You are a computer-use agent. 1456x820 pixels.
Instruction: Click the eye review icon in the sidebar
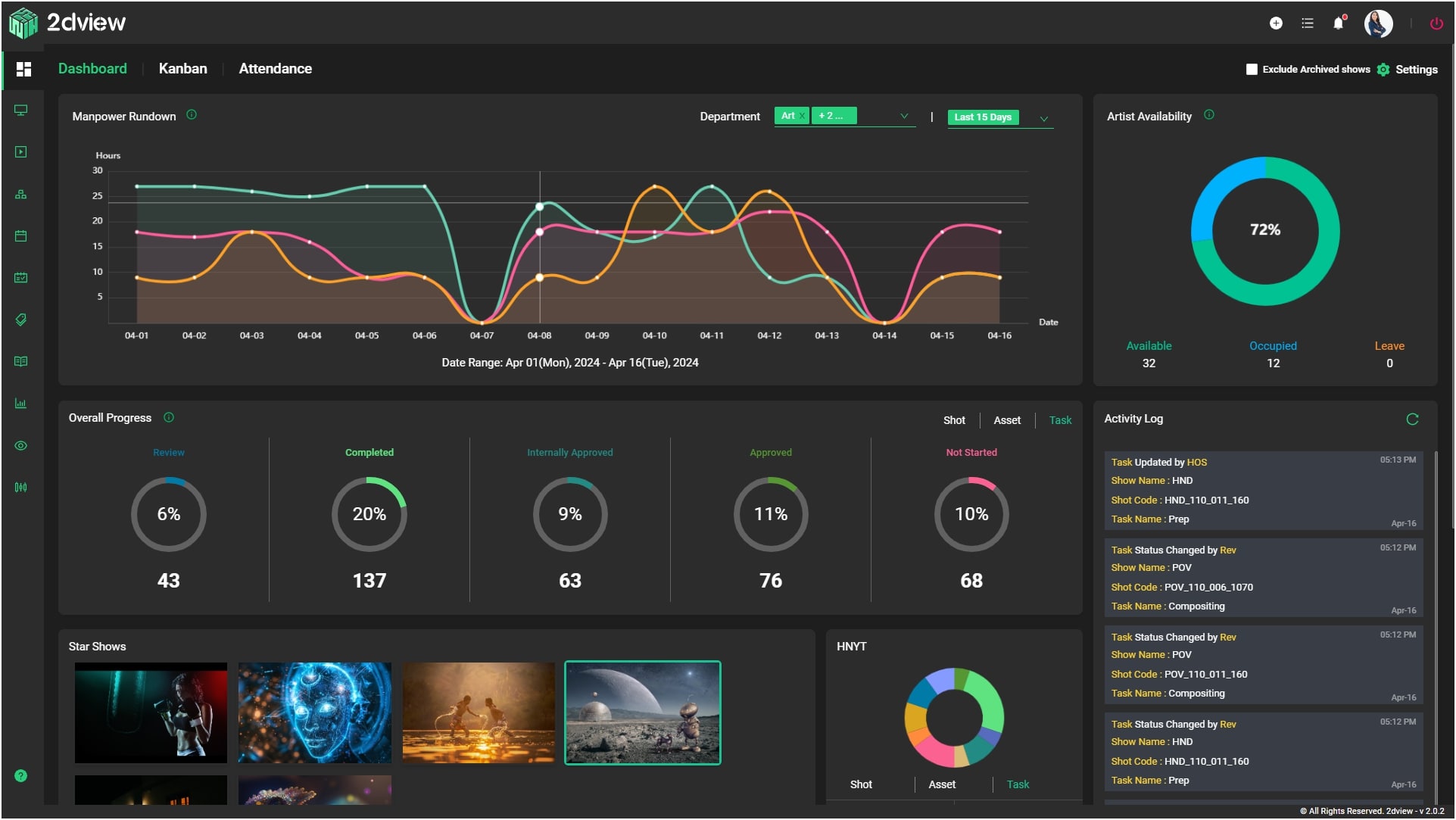pyautogui.click(x=21, y=445)
